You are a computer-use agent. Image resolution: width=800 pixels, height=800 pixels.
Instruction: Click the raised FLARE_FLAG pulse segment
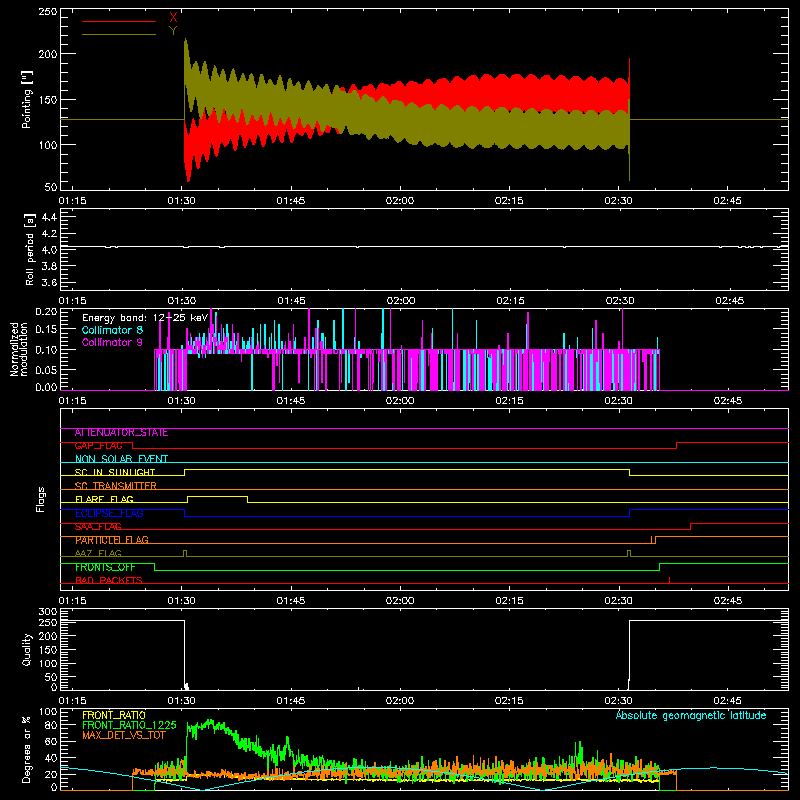(x=218, y=496)
